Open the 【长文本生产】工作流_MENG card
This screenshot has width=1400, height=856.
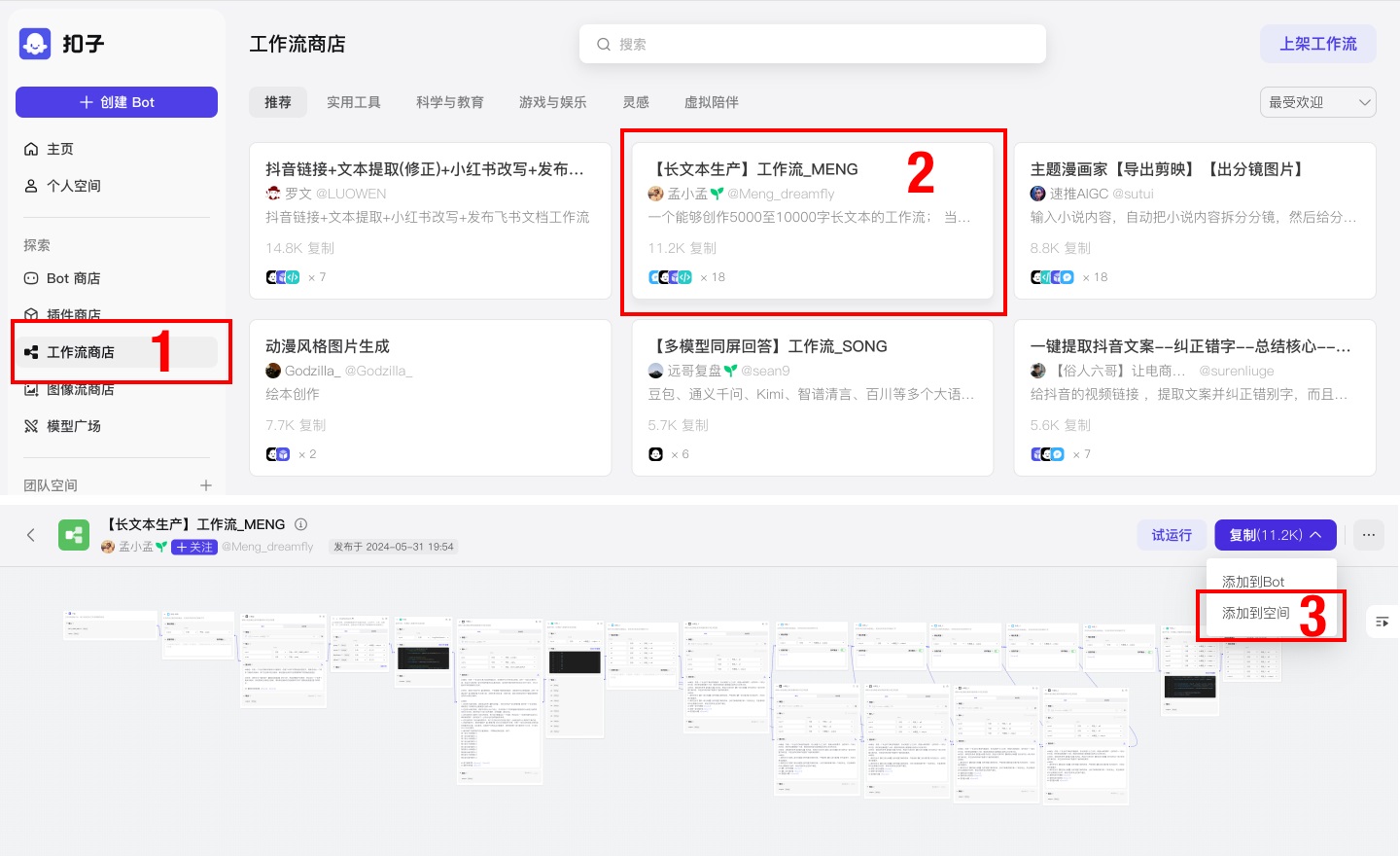(813, 221)
